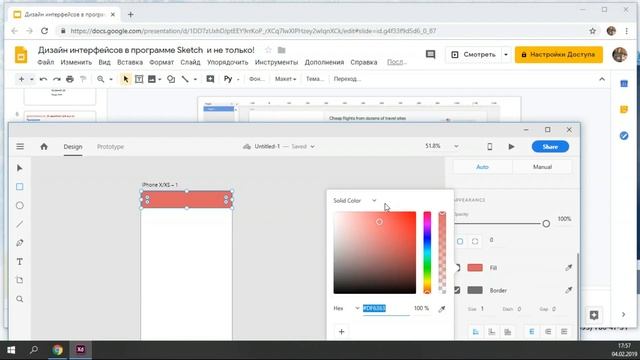Go to XD Home screen
The height and width of the screenshot is (360, 640).
tap(44, 146)
